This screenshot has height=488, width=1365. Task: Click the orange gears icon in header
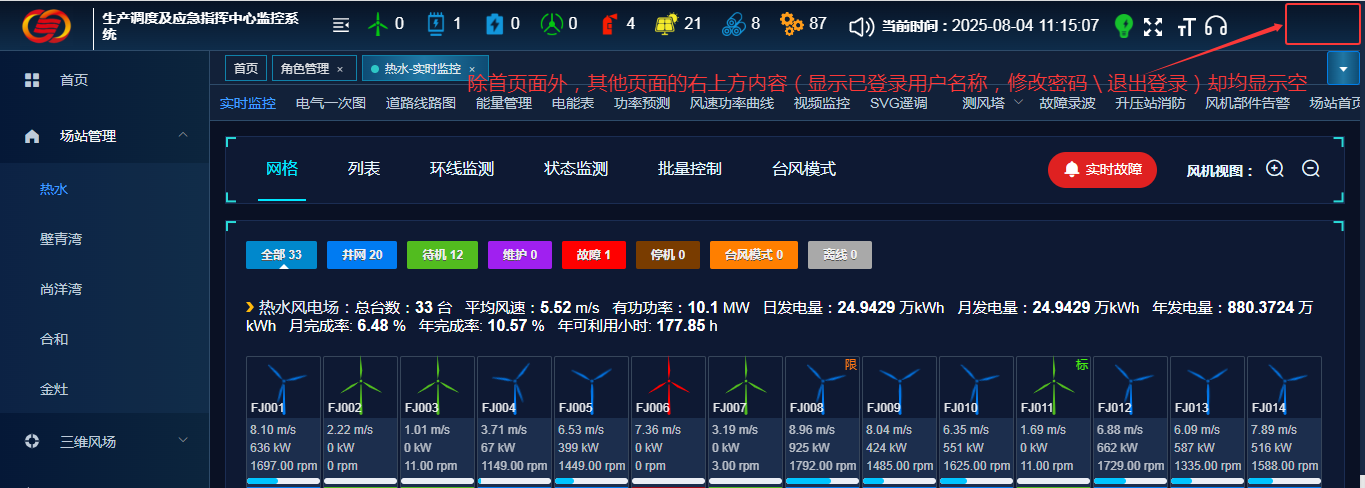[x=791, y=24]
